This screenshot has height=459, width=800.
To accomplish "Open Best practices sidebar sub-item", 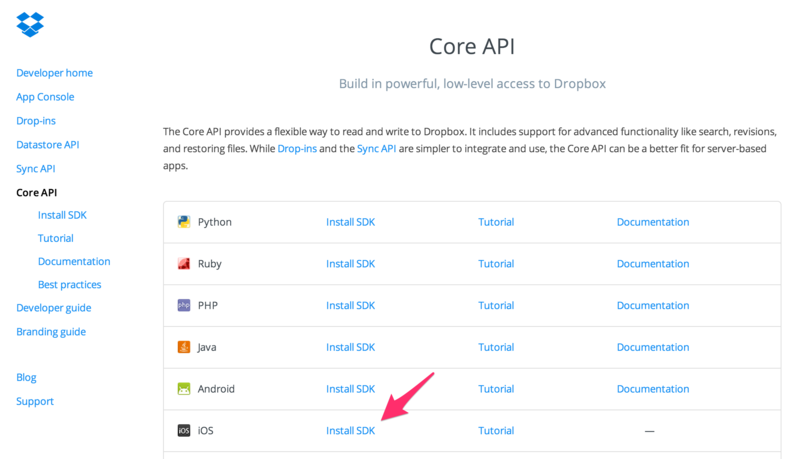I will click(69, 285).
